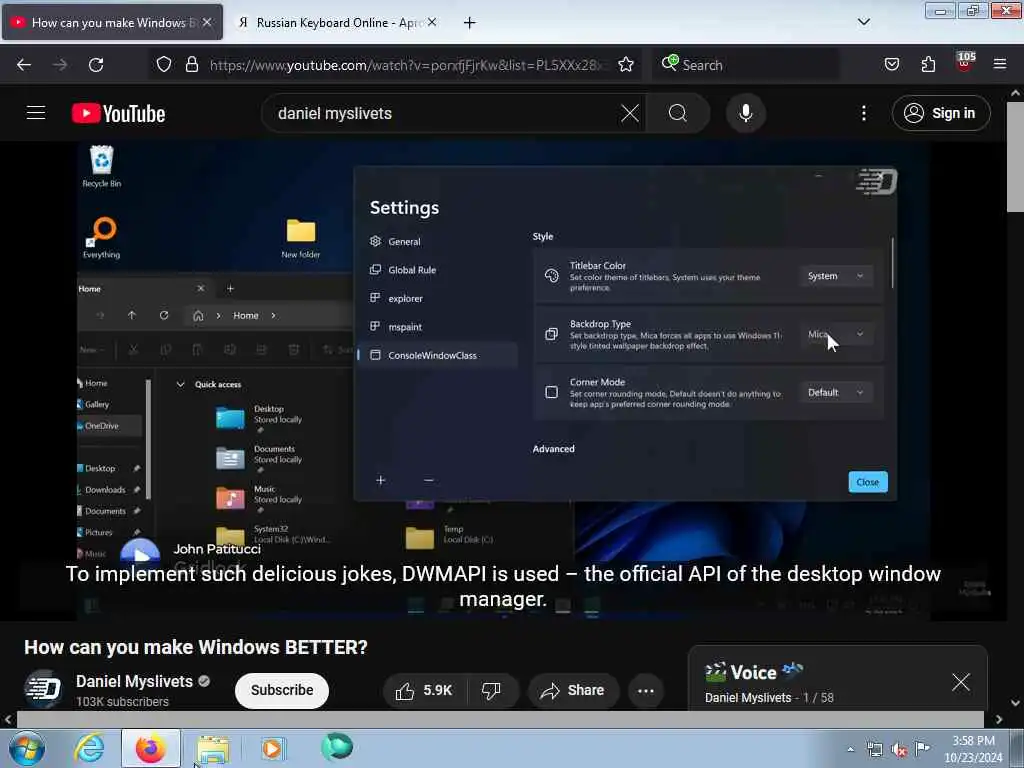Open the network tray icon

(874, 750)
